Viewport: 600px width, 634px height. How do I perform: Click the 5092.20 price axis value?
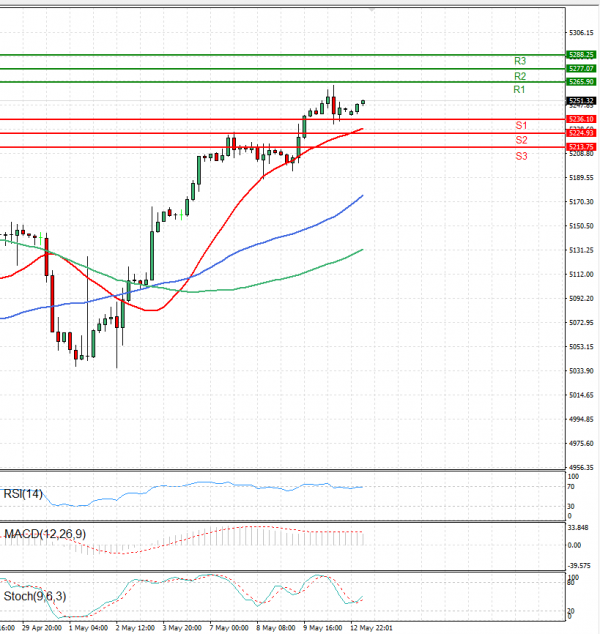click(x=581, y=298)
